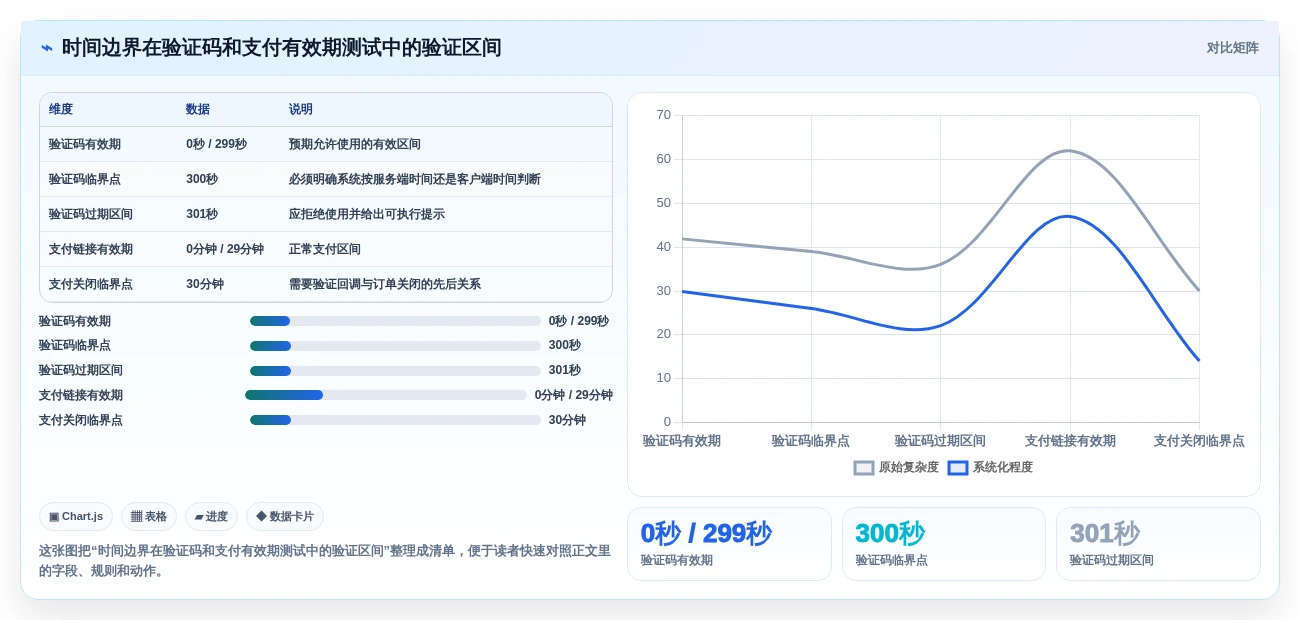Select the 表格 tag chip
Screen dimensions: 1300x620
pyautogui.click(x=149, y=516)
